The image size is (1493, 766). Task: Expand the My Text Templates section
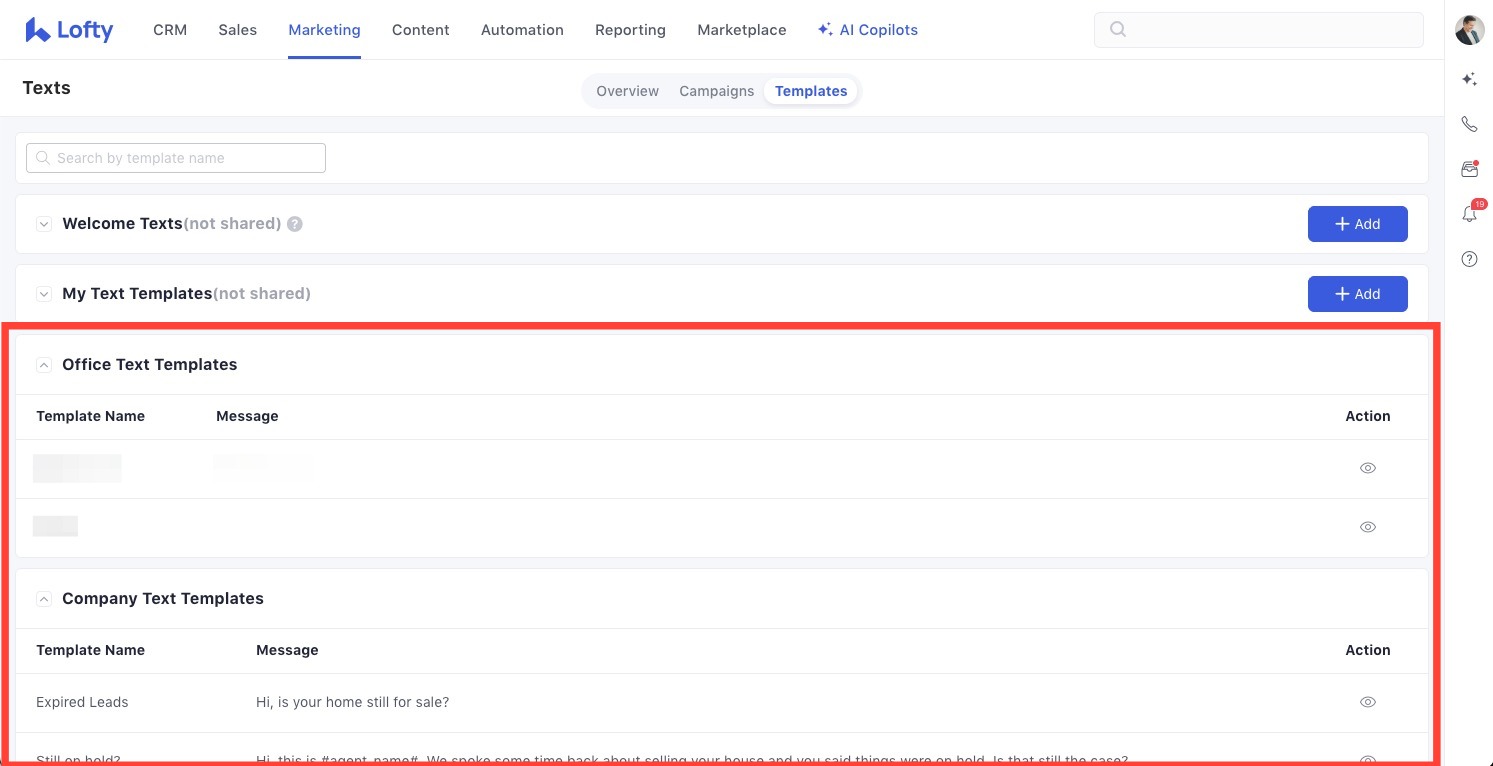point(44,294)
